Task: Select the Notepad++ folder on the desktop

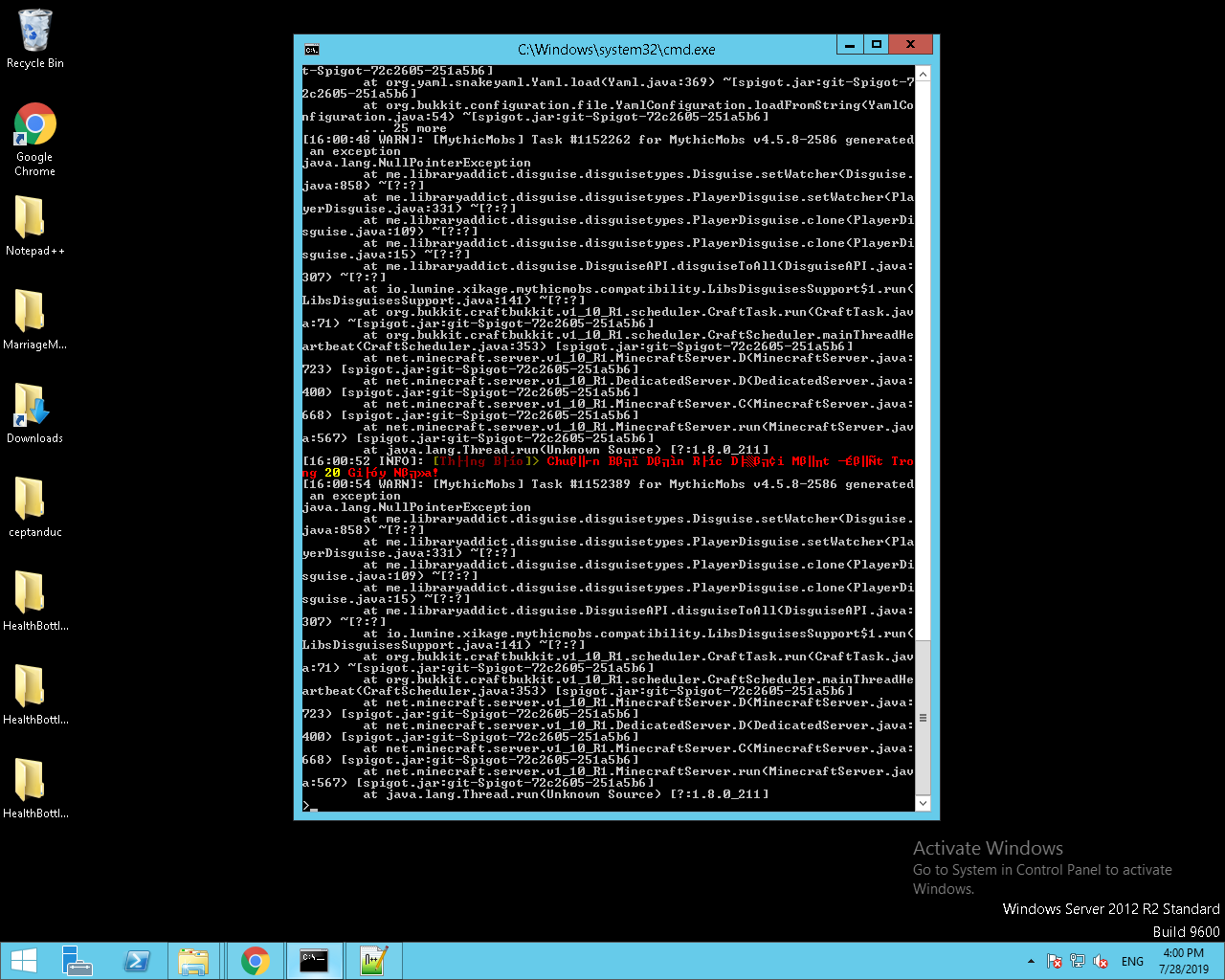Action: [35, 226]
